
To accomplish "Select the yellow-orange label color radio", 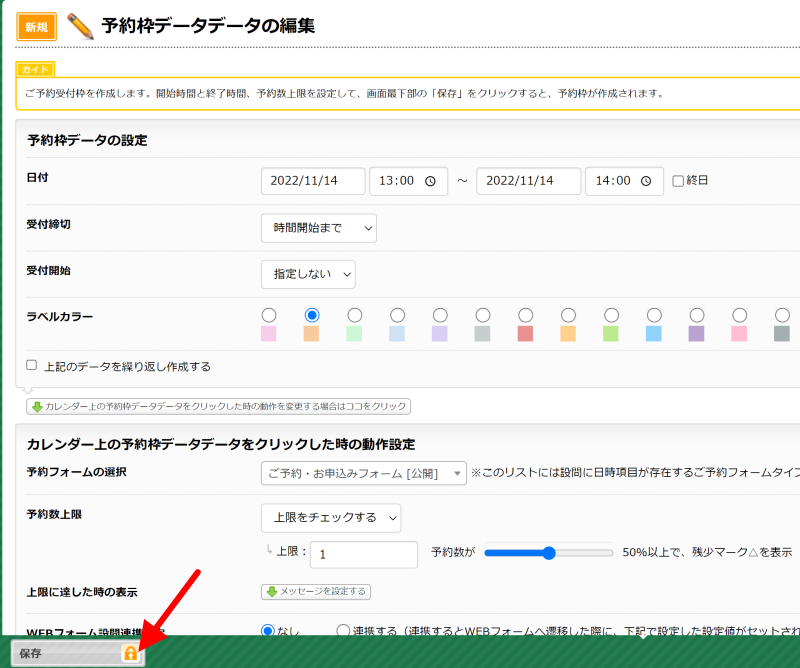I will click(x=568, y=315).
